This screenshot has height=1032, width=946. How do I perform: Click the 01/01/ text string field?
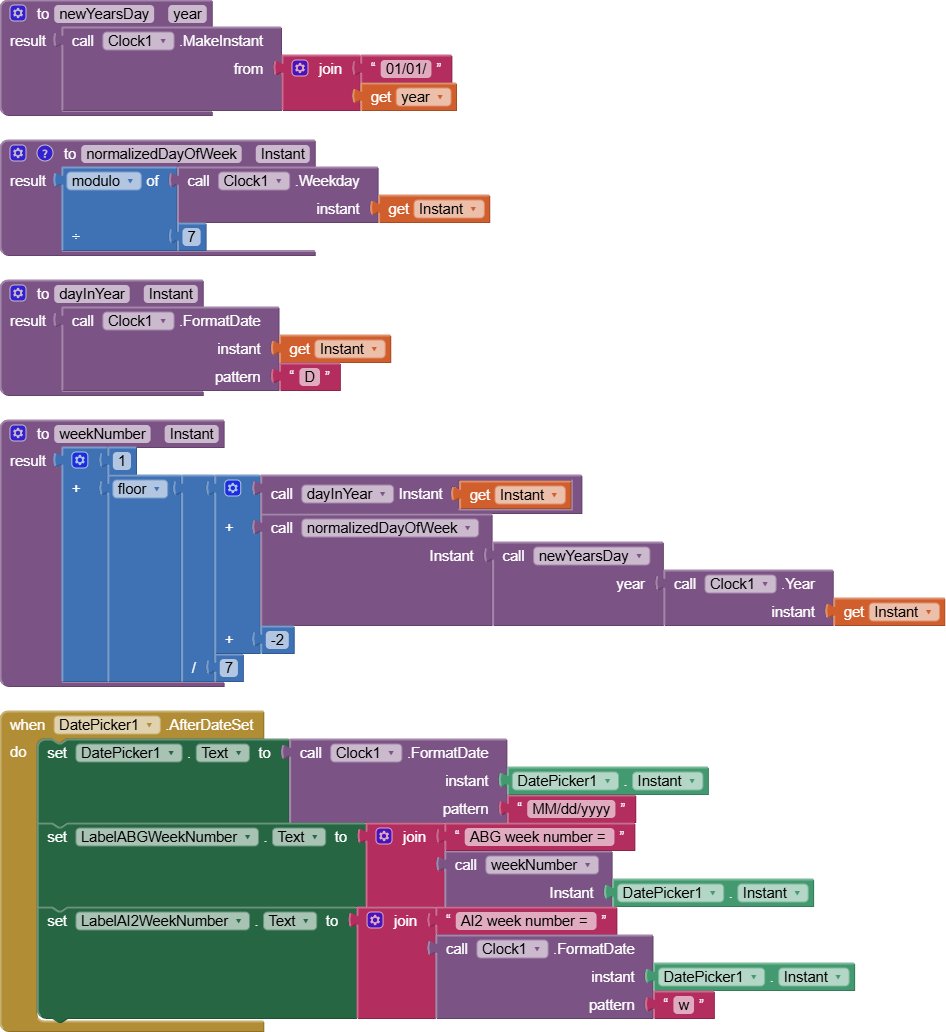tap(406, 68)
